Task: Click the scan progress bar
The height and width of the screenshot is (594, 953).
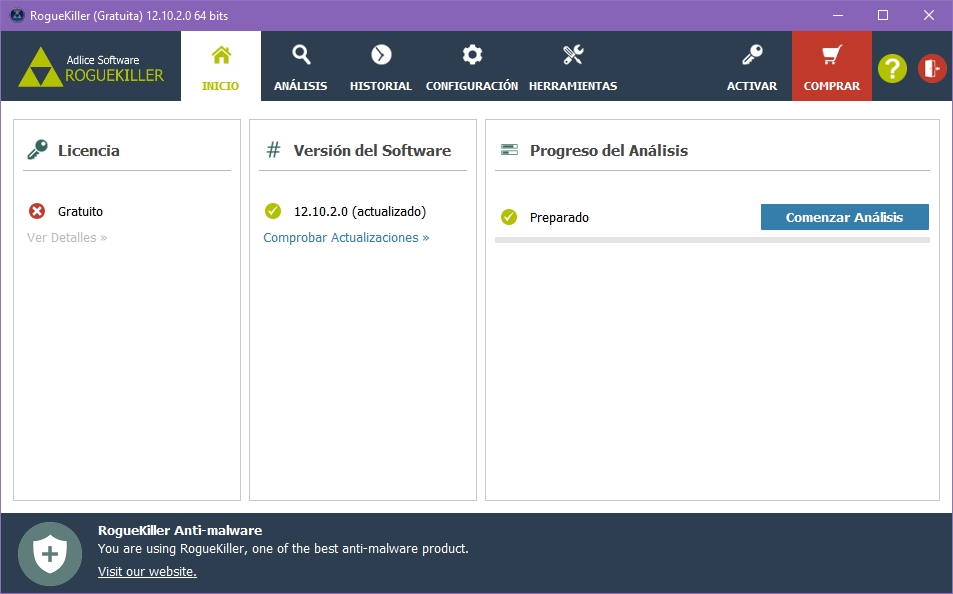Action: (712, 240)
